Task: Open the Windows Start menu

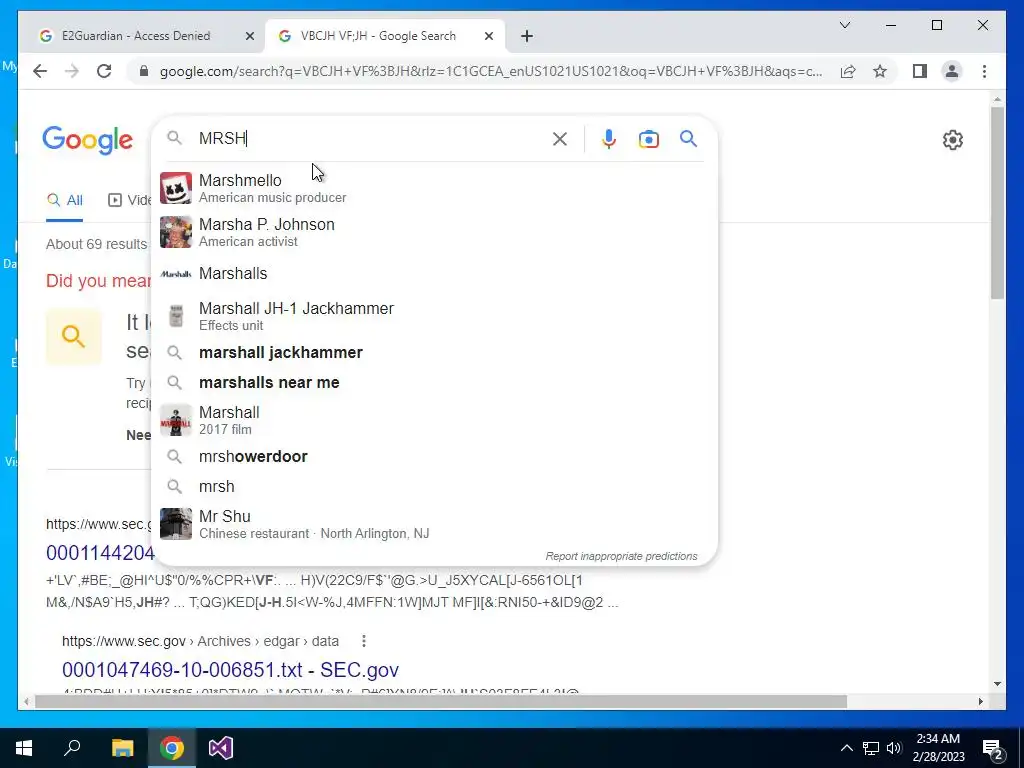Action: tap(24, 748)
